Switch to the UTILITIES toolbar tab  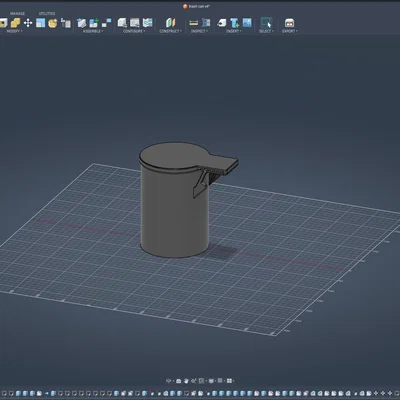click(x=47, y=14)
